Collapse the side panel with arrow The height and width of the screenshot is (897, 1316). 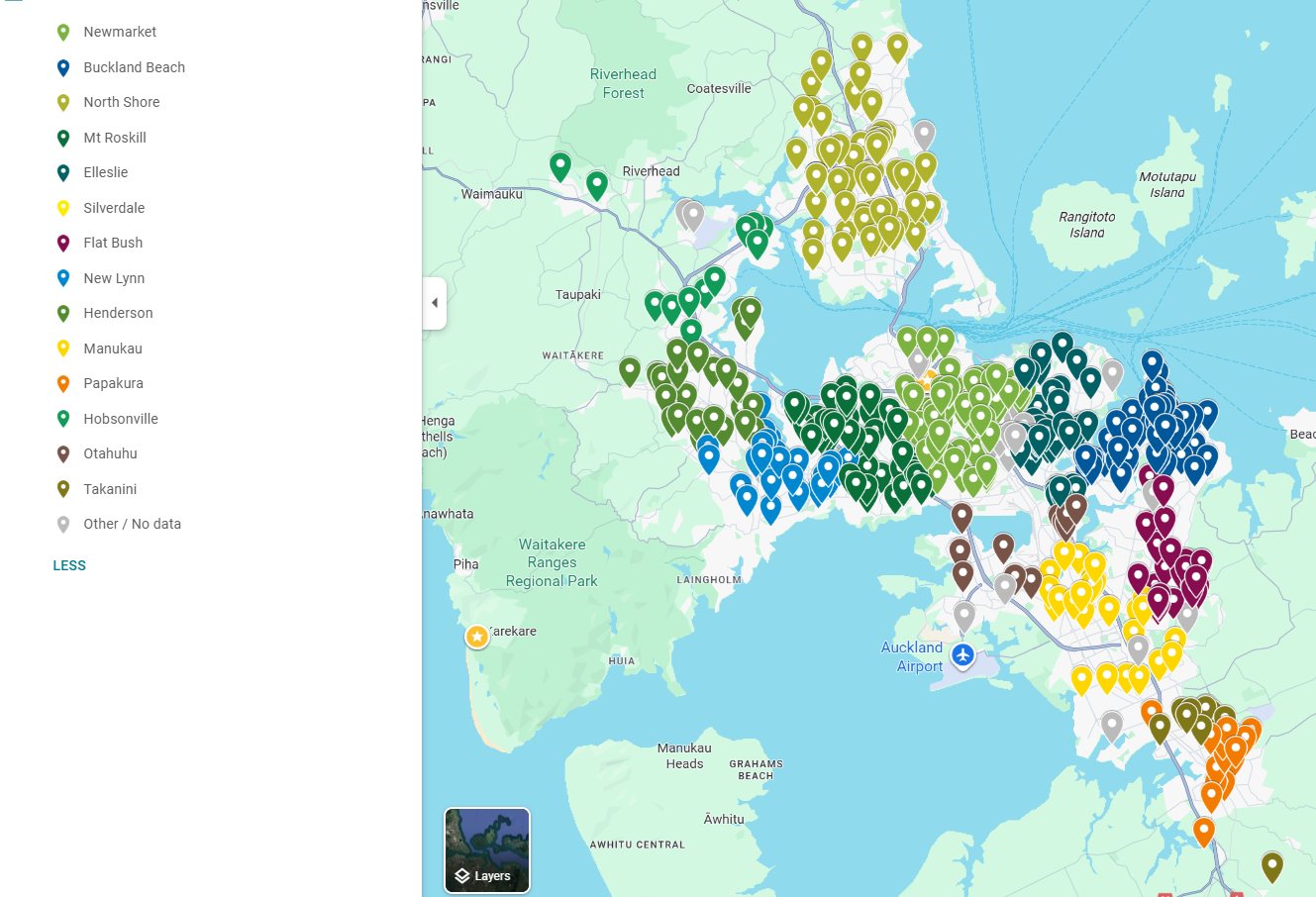[x=435, y=303]
